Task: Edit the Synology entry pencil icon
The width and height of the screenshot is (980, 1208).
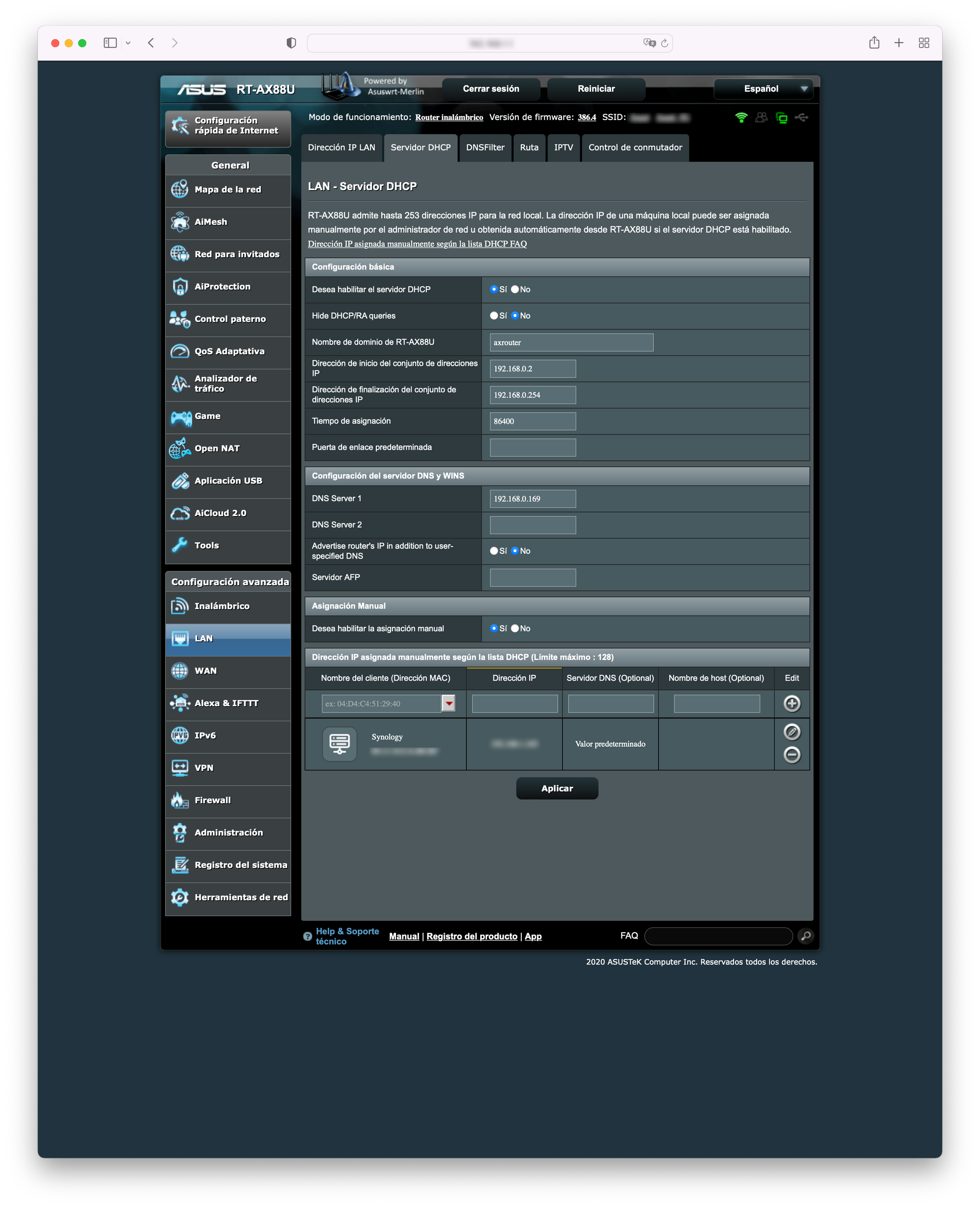Action: point(792,732)
